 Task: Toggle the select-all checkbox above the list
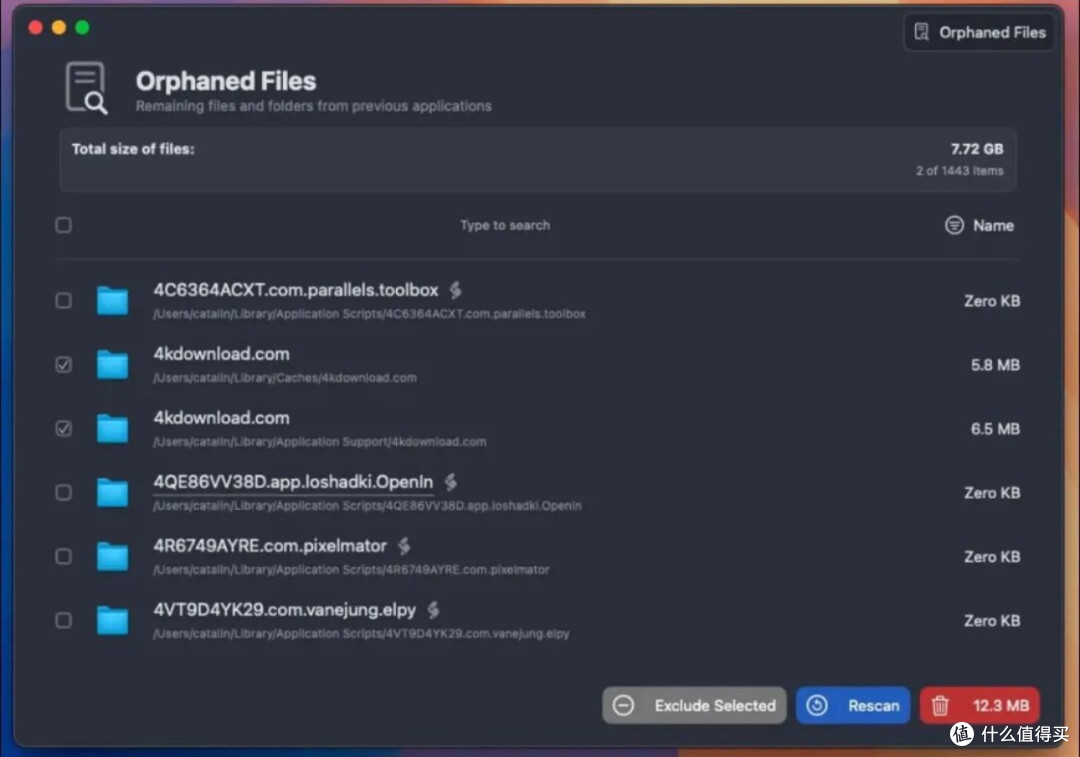[x=63, y=225]
